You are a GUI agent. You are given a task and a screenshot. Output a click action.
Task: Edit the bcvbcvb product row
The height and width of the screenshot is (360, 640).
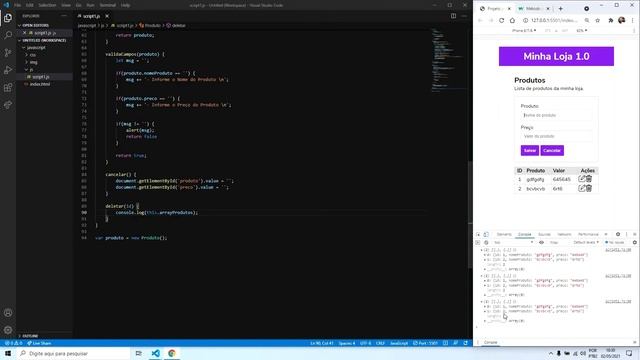click(x=582, y=188)
